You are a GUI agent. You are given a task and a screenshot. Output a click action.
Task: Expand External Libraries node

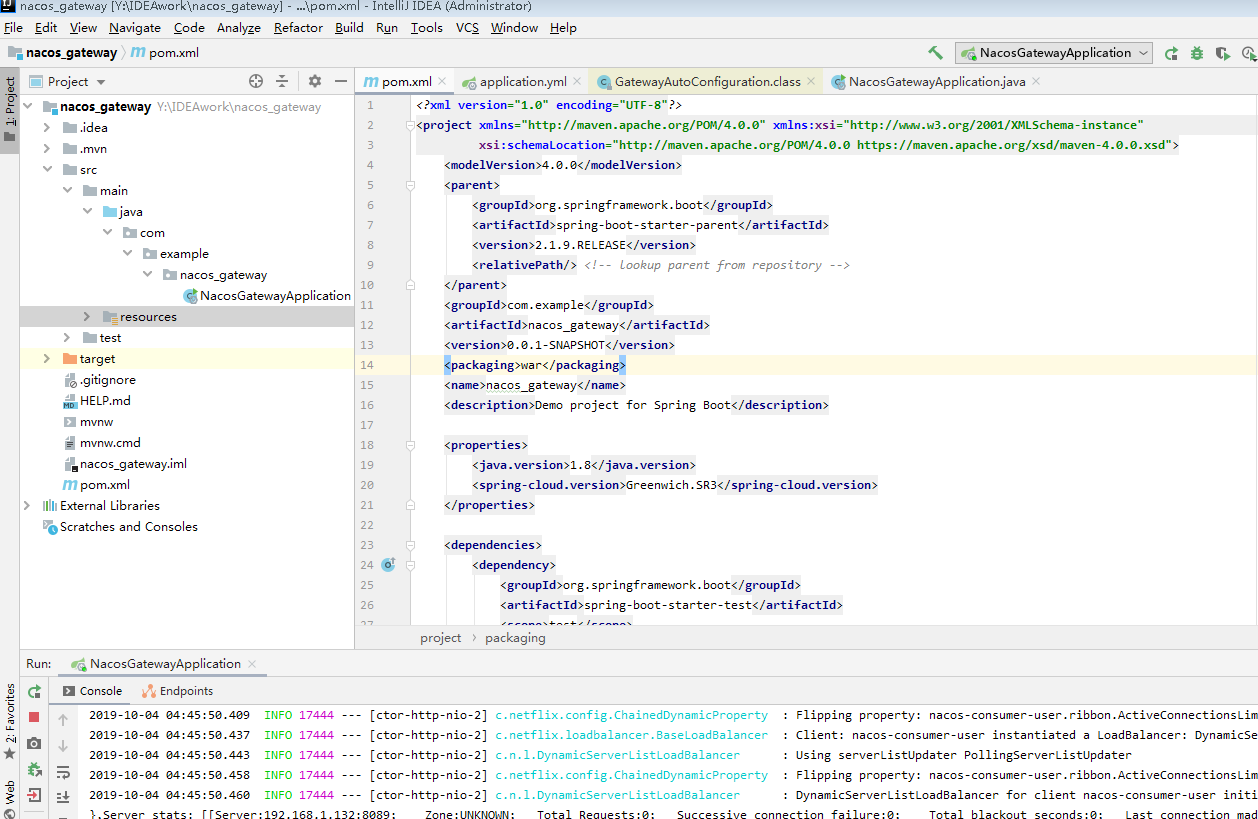click(27, 506)
